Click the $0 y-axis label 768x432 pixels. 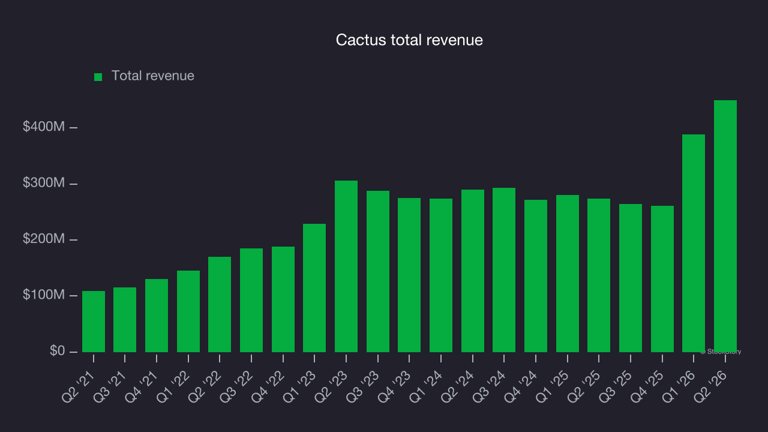(57, 351)
